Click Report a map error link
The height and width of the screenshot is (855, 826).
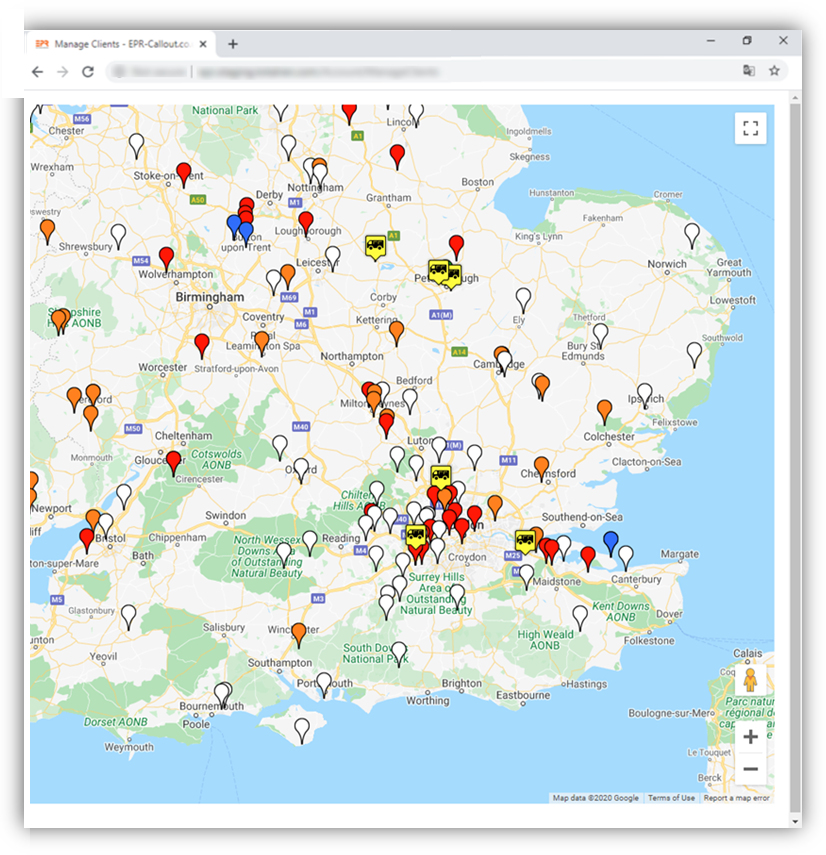point(736,798)
